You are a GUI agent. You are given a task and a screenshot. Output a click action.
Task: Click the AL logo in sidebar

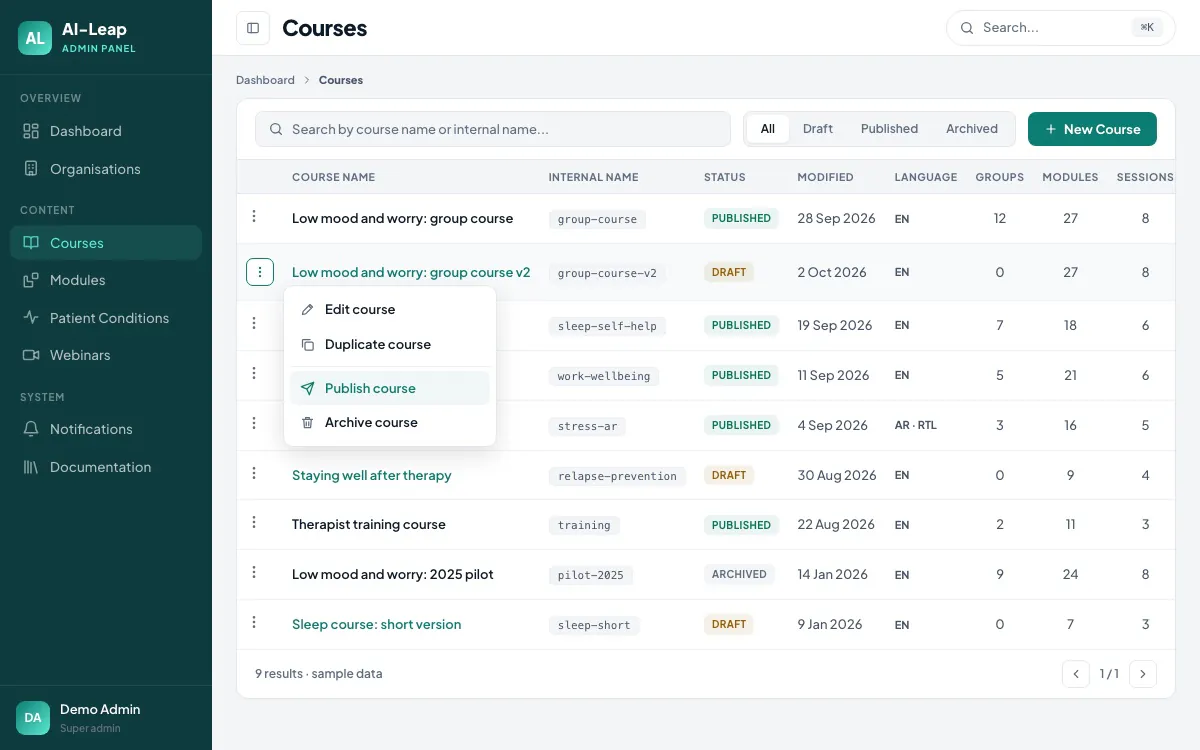click(x=35, y=38)
